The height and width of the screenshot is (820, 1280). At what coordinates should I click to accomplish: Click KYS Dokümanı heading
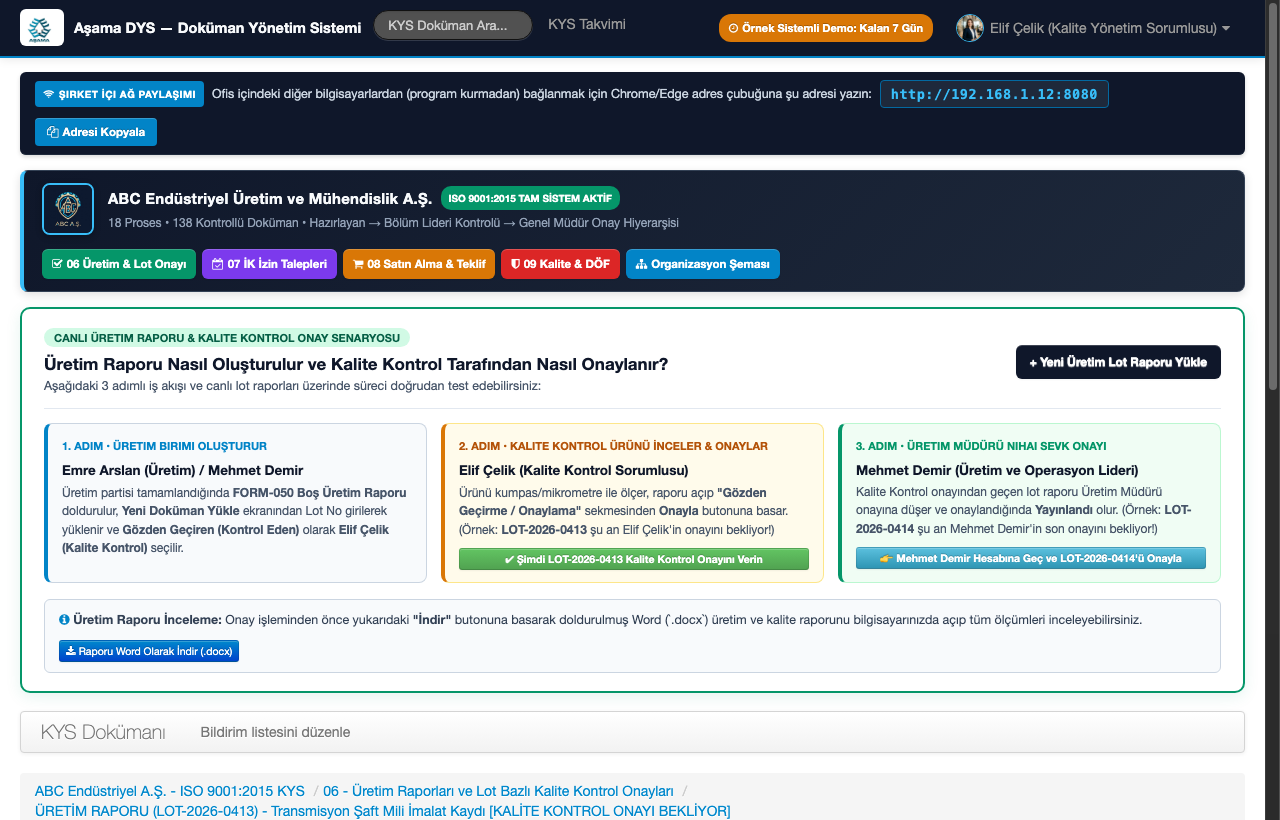103,732
